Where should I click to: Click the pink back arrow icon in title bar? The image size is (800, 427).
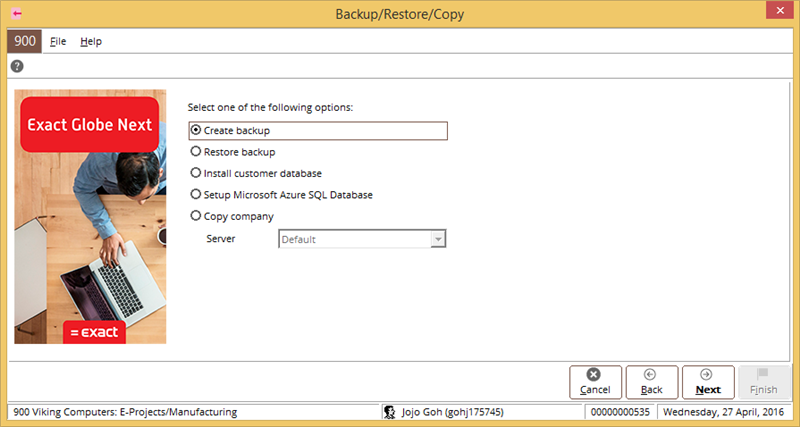(17, 13)
